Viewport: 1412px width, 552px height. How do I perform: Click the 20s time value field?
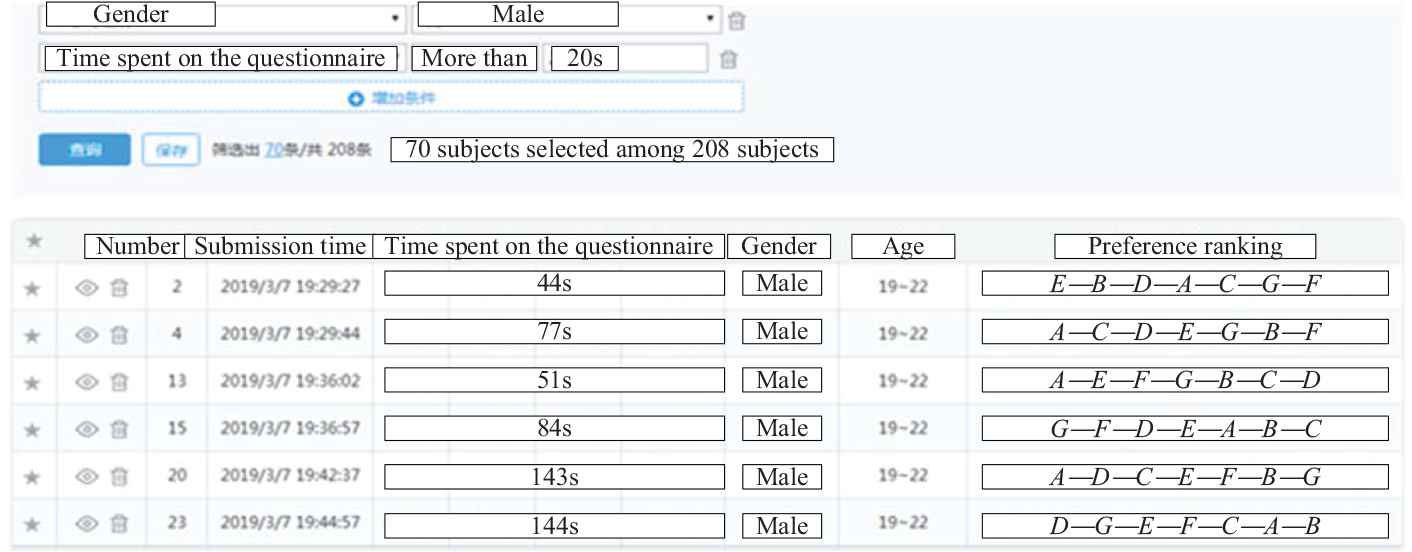(x=630, y=58)
